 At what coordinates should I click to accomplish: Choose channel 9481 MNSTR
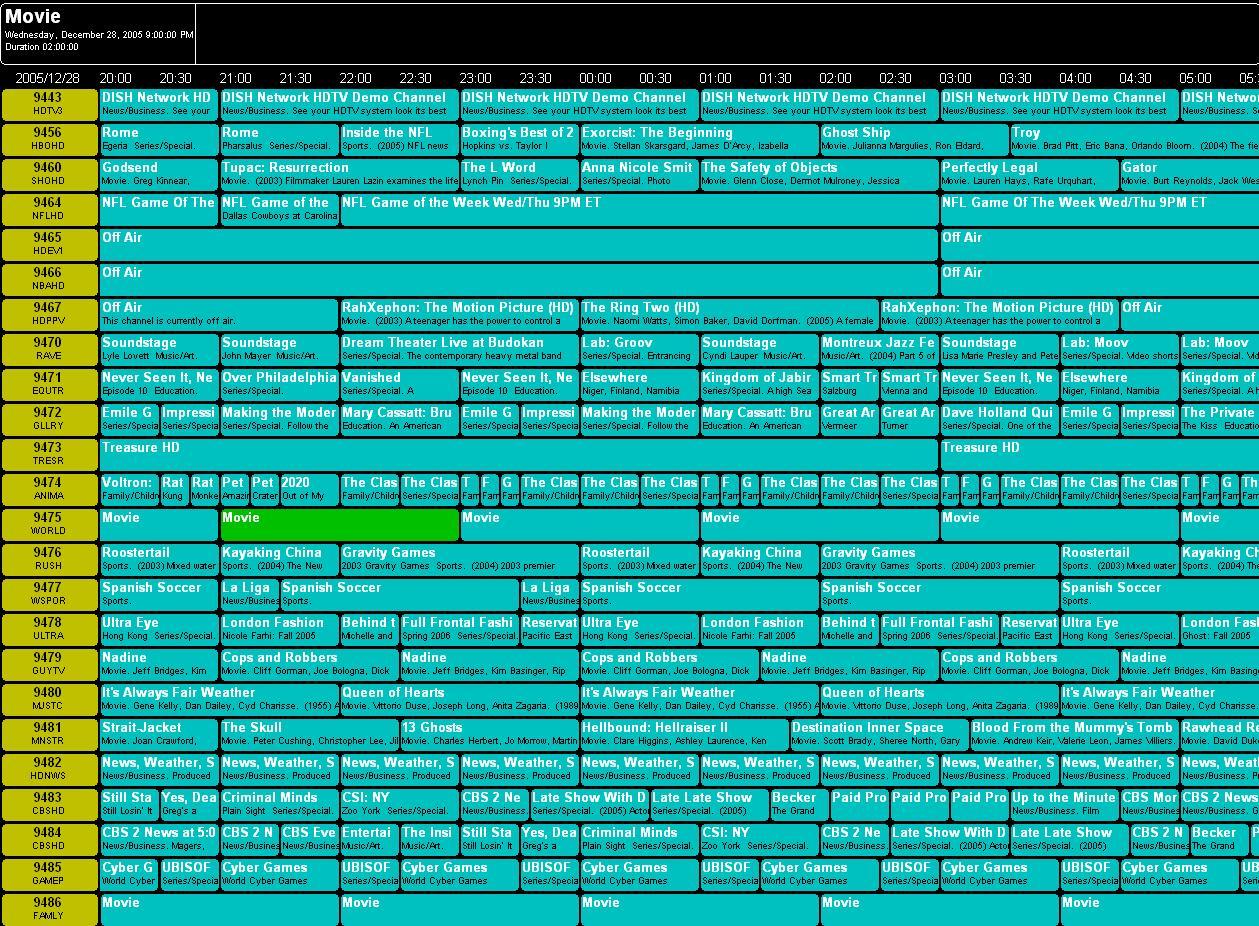49,735
